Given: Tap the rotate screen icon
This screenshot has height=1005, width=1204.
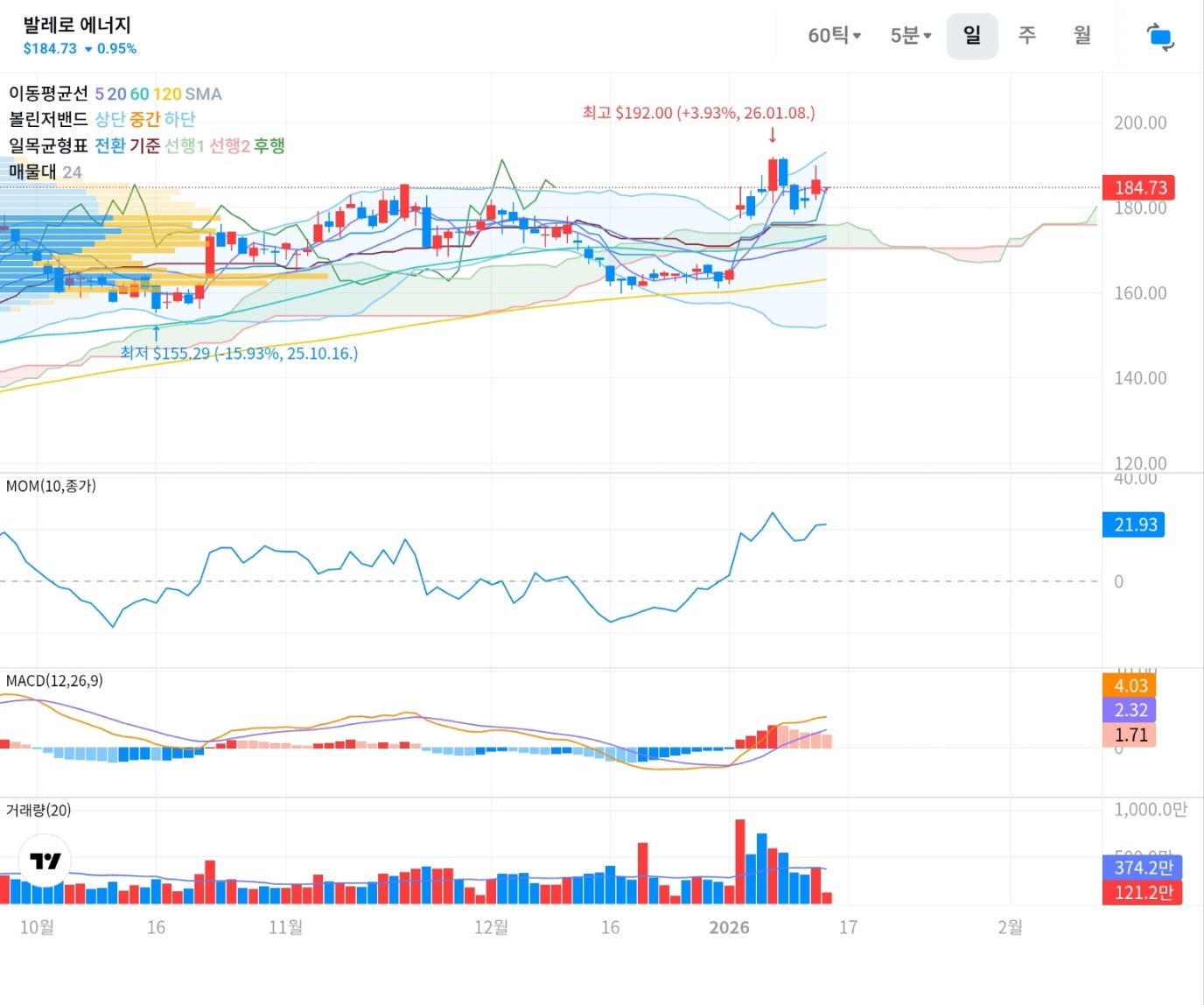Looking at the screenshot, I should pyautogui.click(x=1159, y=37).
